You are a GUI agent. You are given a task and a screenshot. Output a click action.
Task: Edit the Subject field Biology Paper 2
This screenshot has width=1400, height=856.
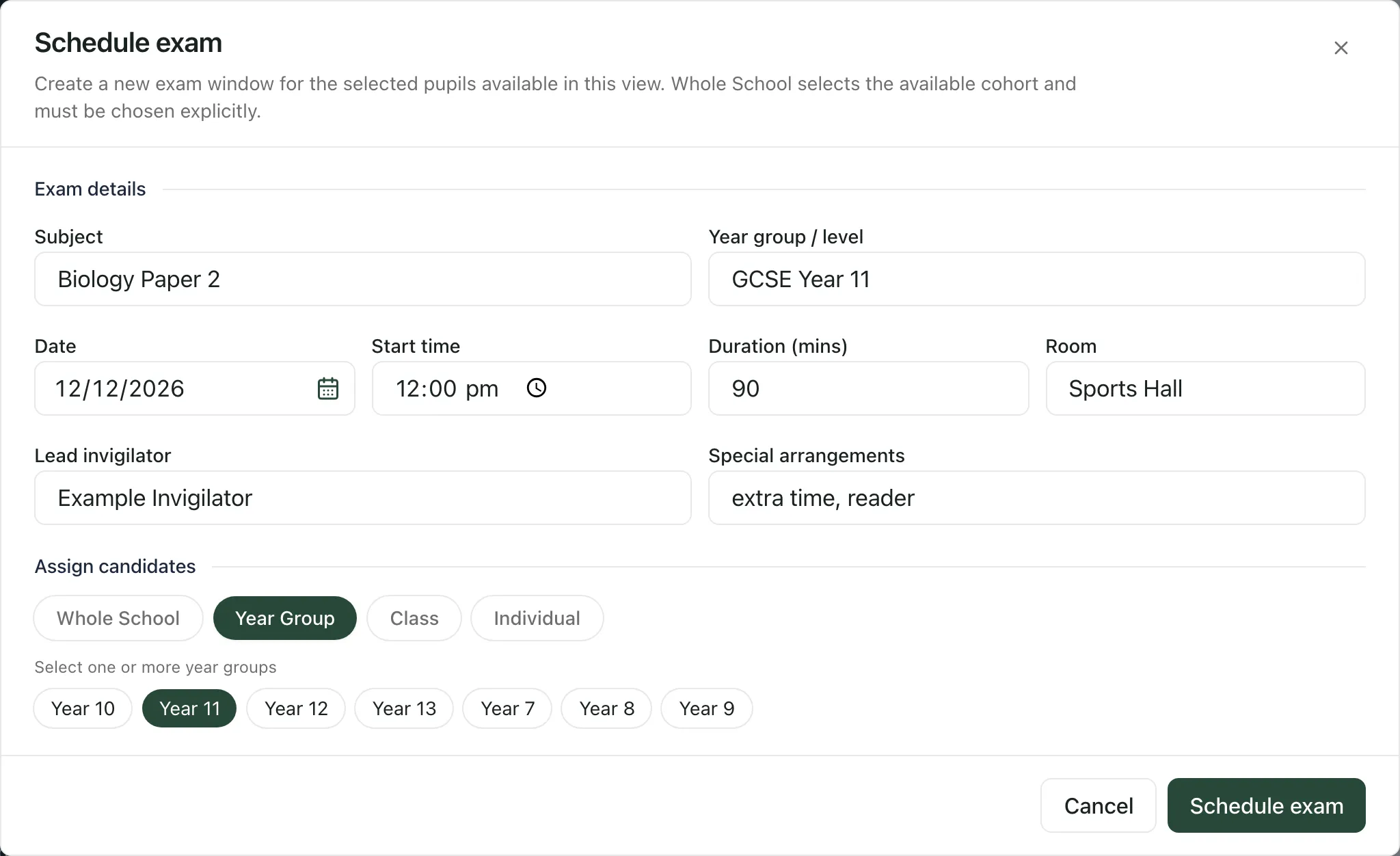(363, 279)
